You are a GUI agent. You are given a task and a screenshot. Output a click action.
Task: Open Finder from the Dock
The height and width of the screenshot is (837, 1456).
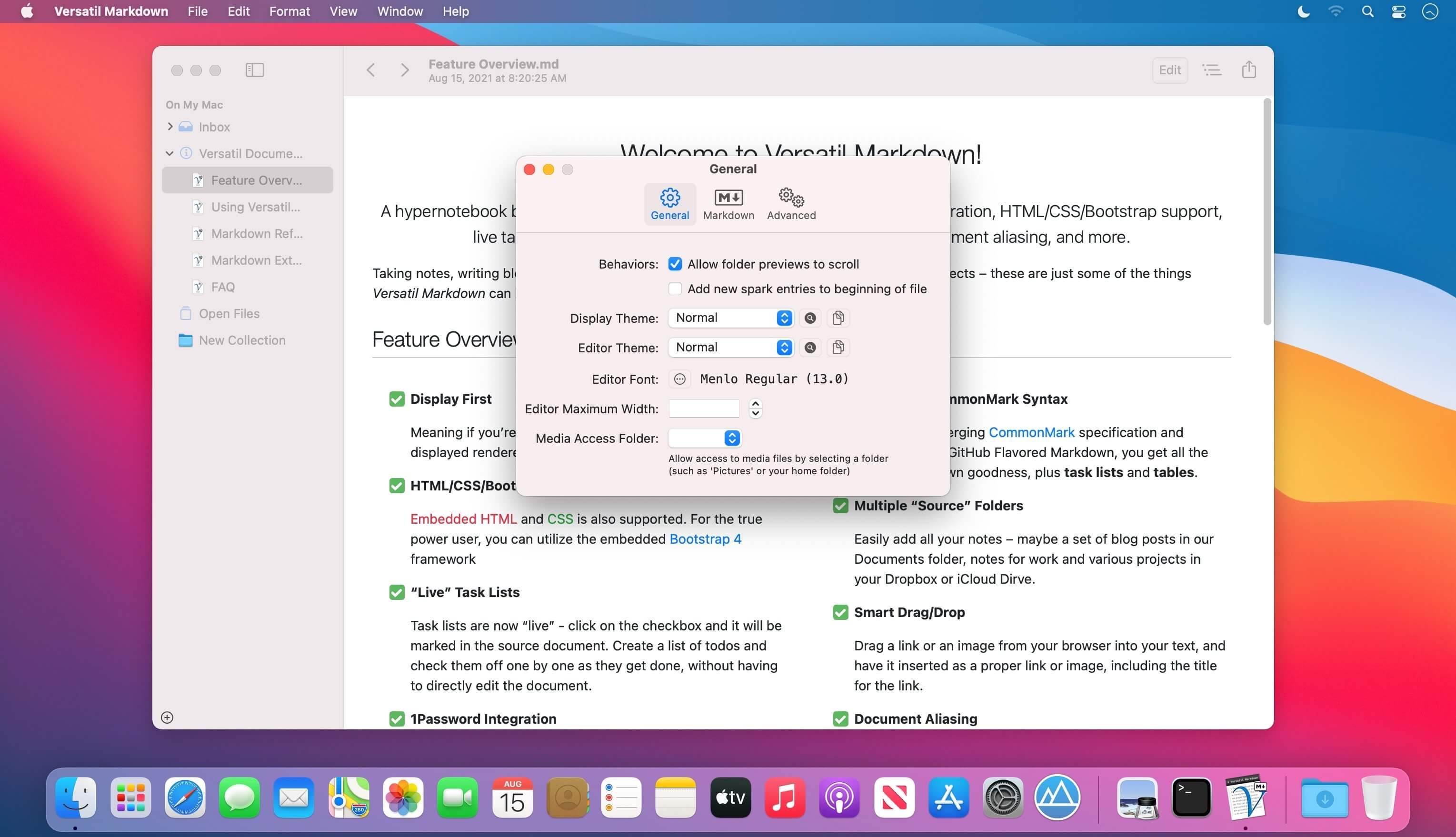75,797
